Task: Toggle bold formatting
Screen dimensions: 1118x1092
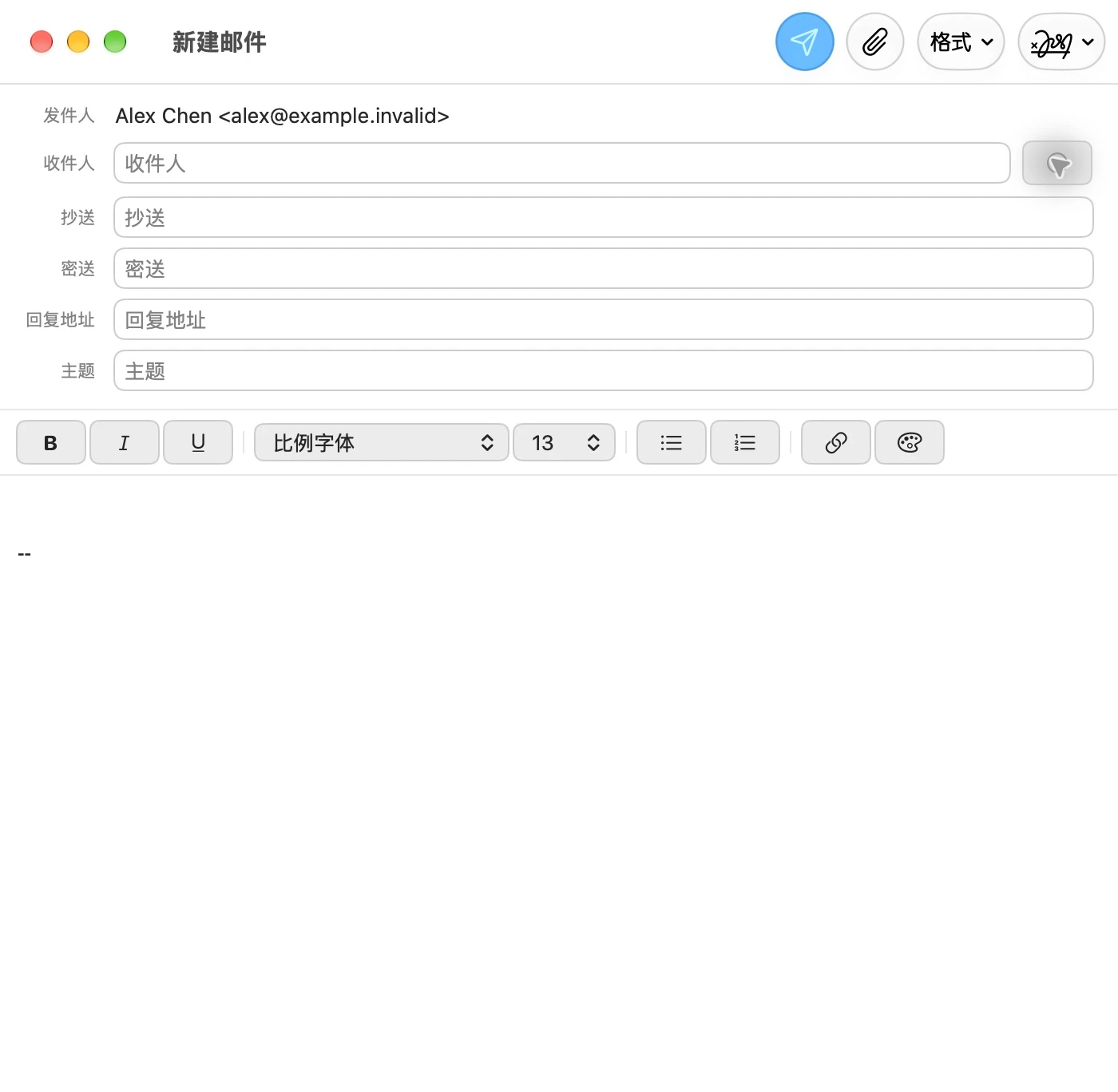Action: tap(51, 442)
